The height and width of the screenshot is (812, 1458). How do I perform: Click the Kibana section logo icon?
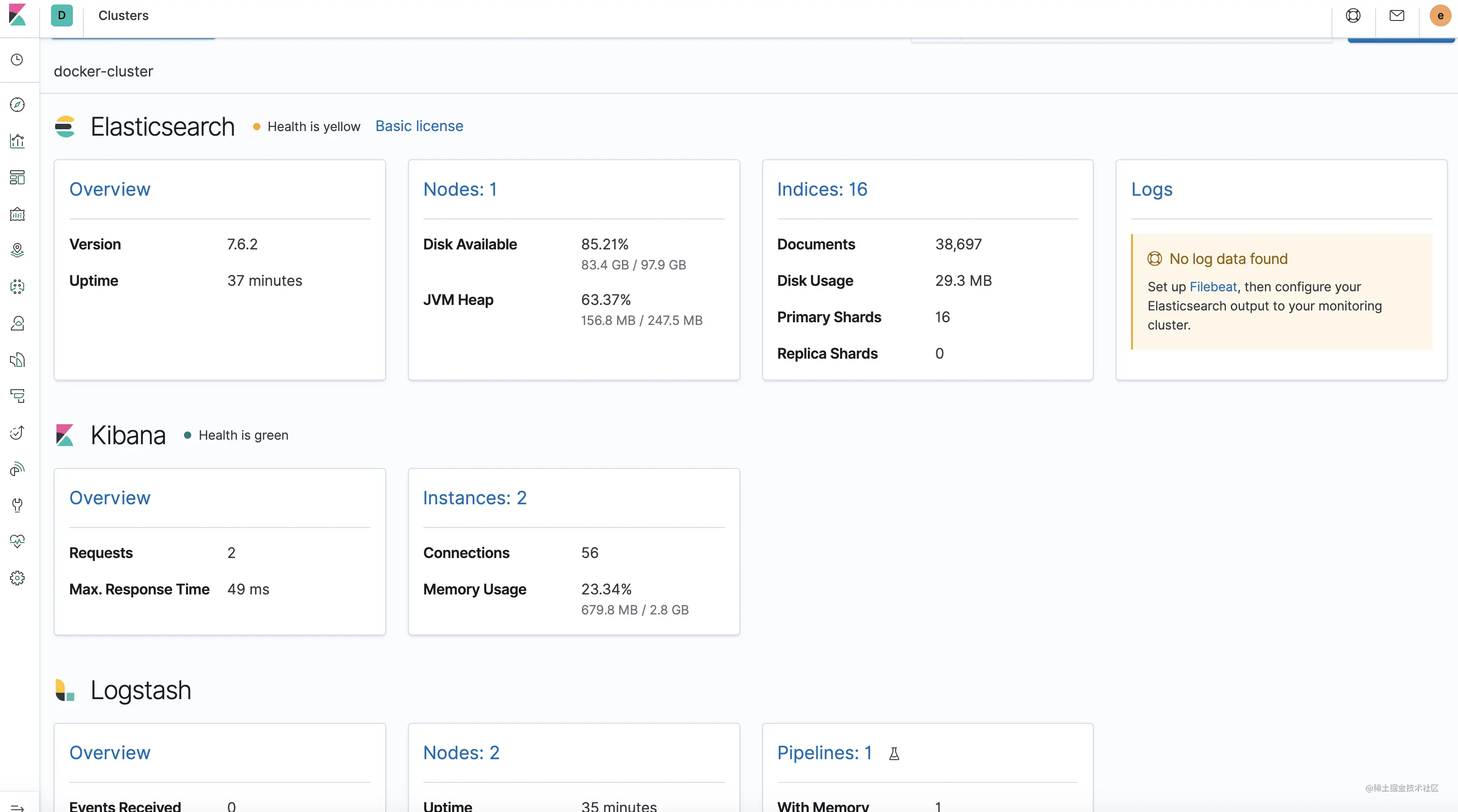(65, 435)
